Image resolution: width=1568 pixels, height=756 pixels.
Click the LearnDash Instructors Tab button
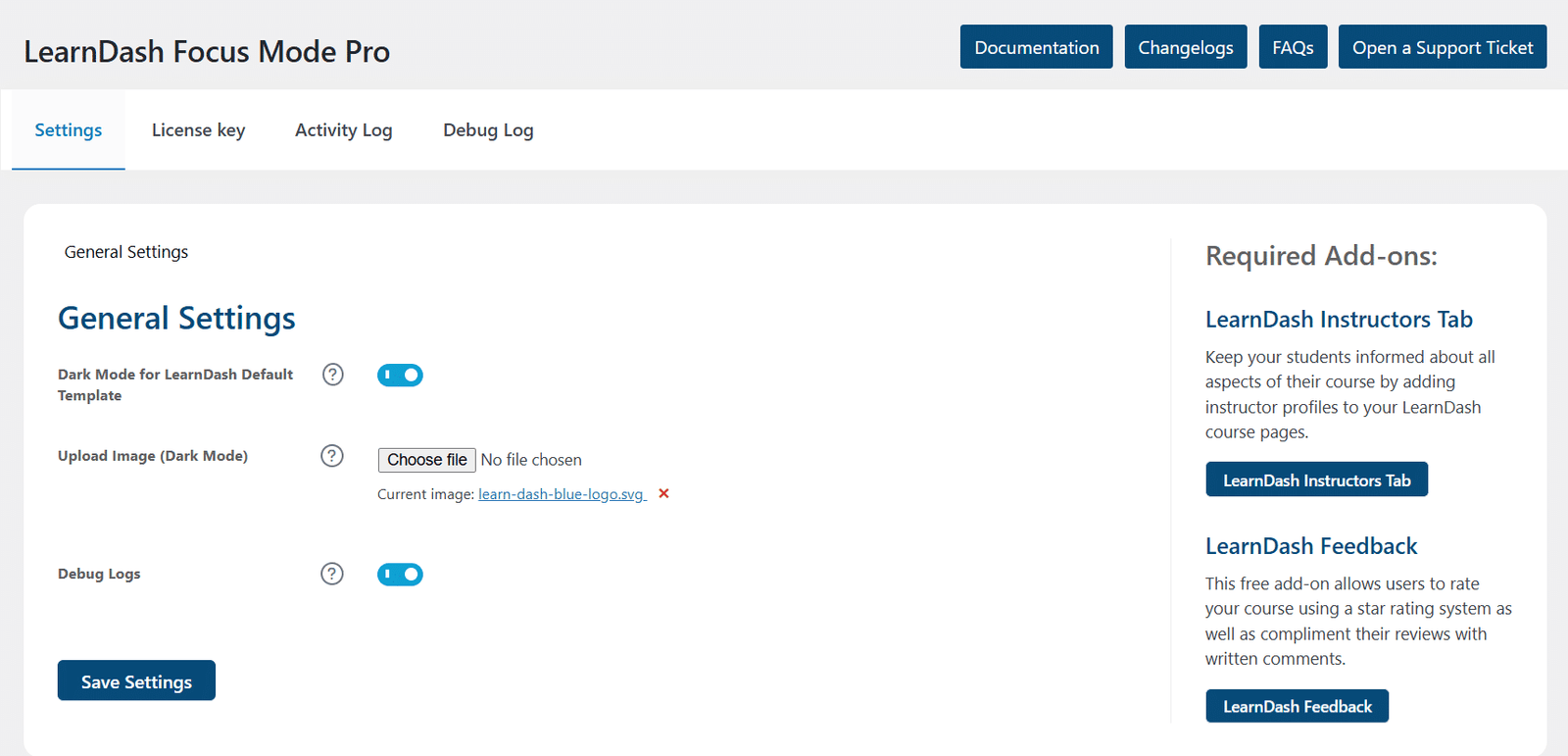click(x=1317, y=479)
